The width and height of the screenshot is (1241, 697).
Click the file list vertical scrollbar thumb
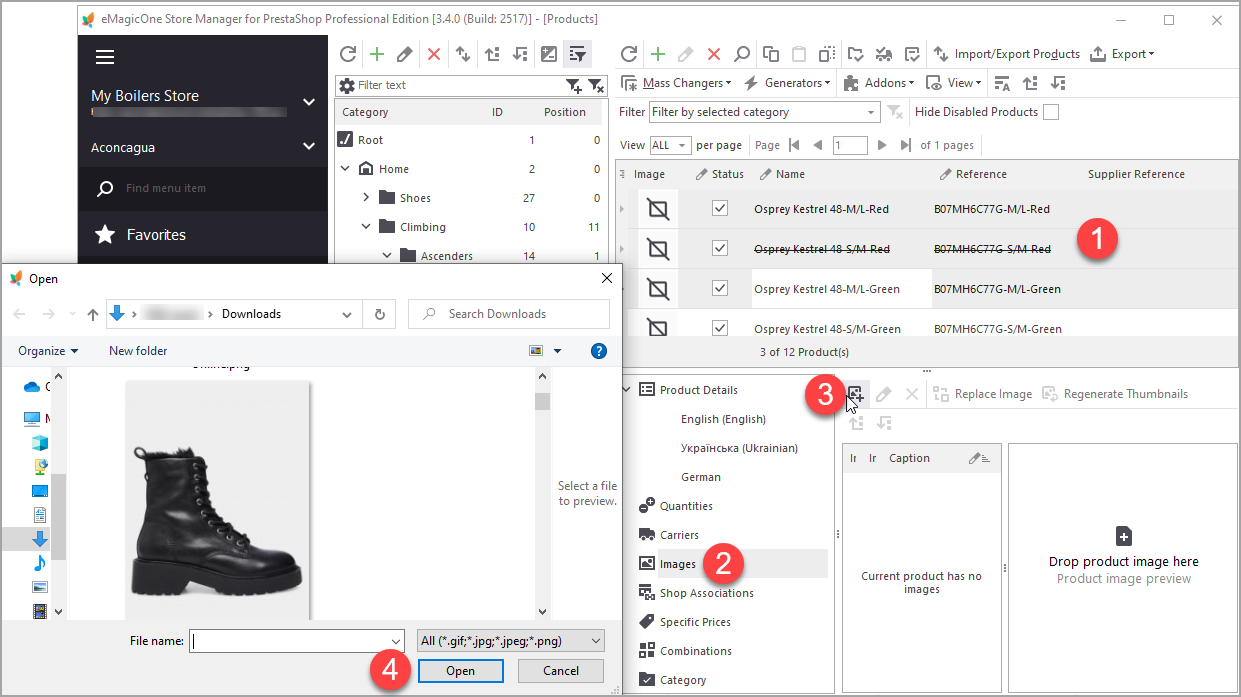coord(542,401)
